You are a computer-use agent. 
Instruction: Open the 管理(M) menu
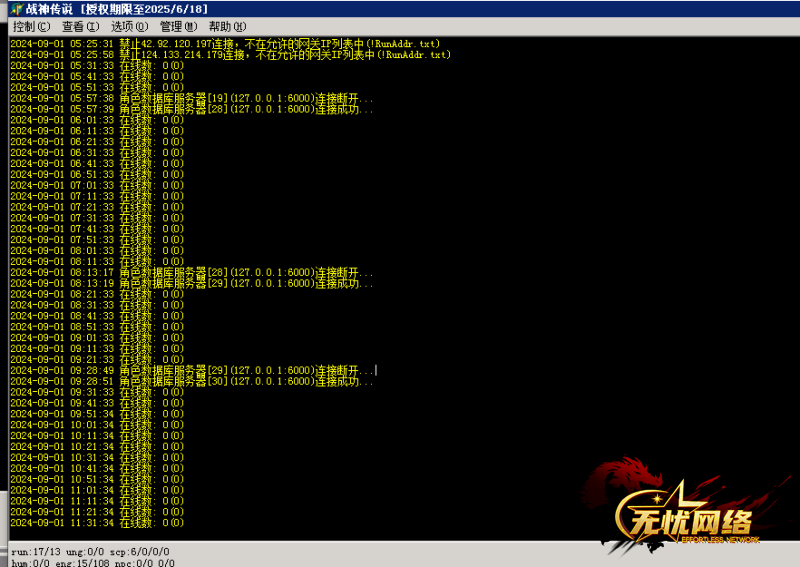coord(178,26)
